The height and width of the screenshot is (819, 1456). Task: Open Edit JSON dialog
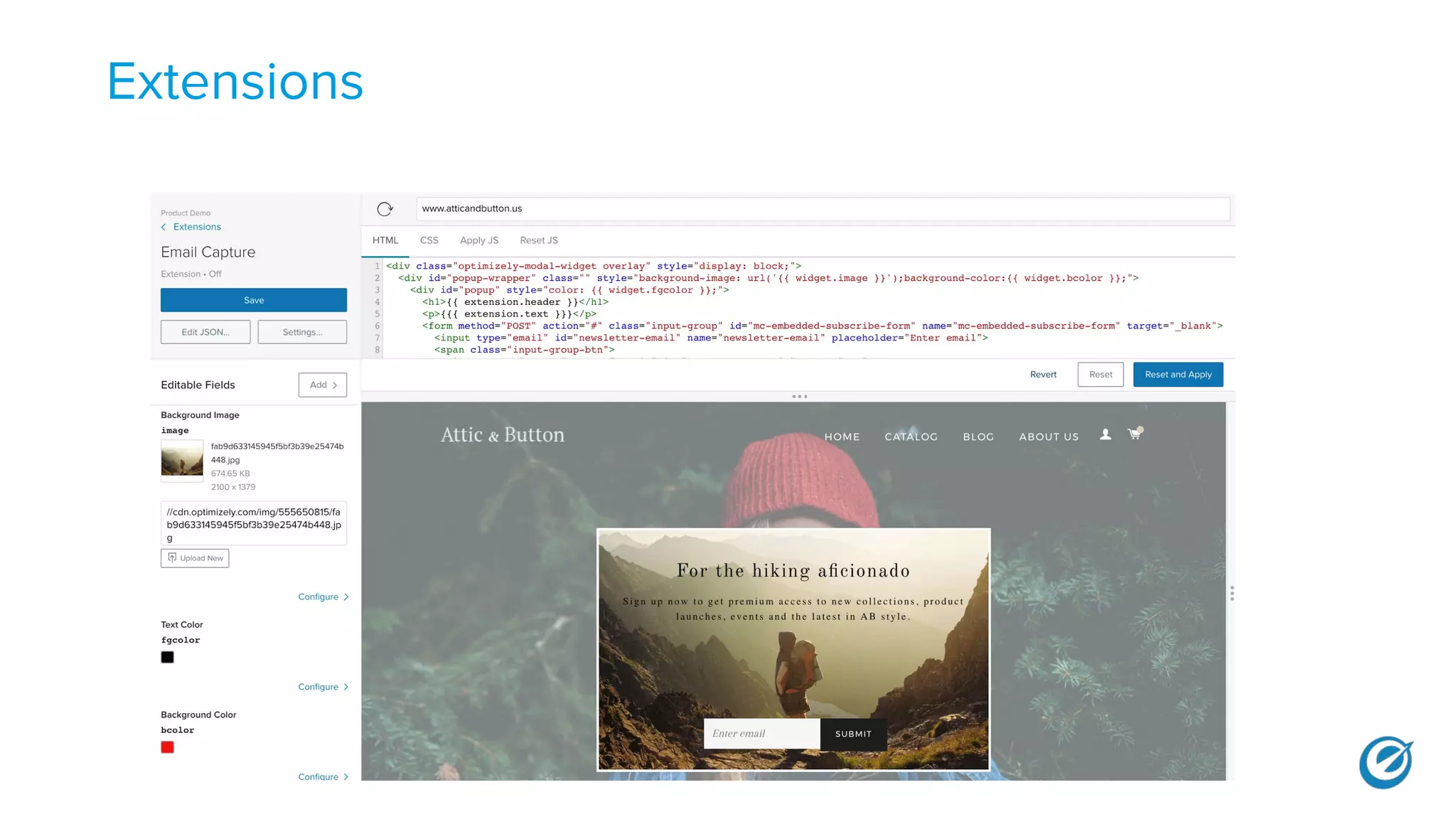[x=205, y=332]
